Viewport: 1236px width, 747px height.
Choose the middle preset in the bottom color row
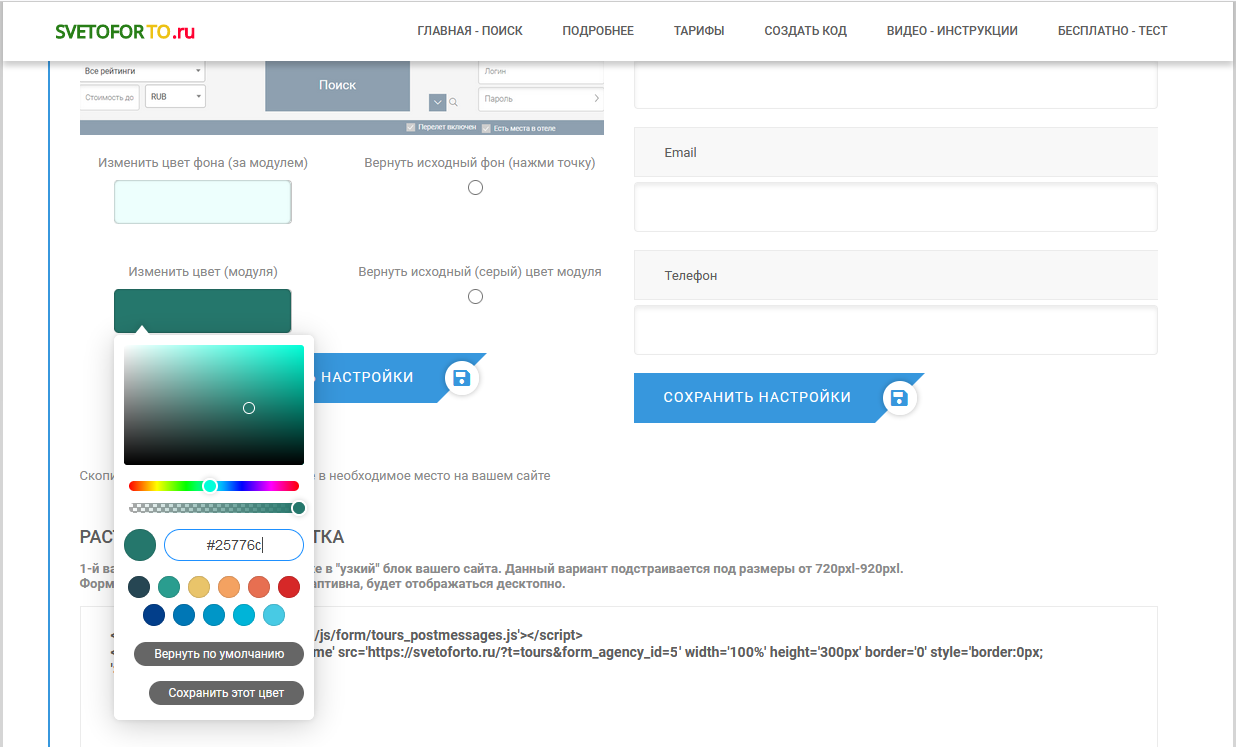(x=214, y=615)
